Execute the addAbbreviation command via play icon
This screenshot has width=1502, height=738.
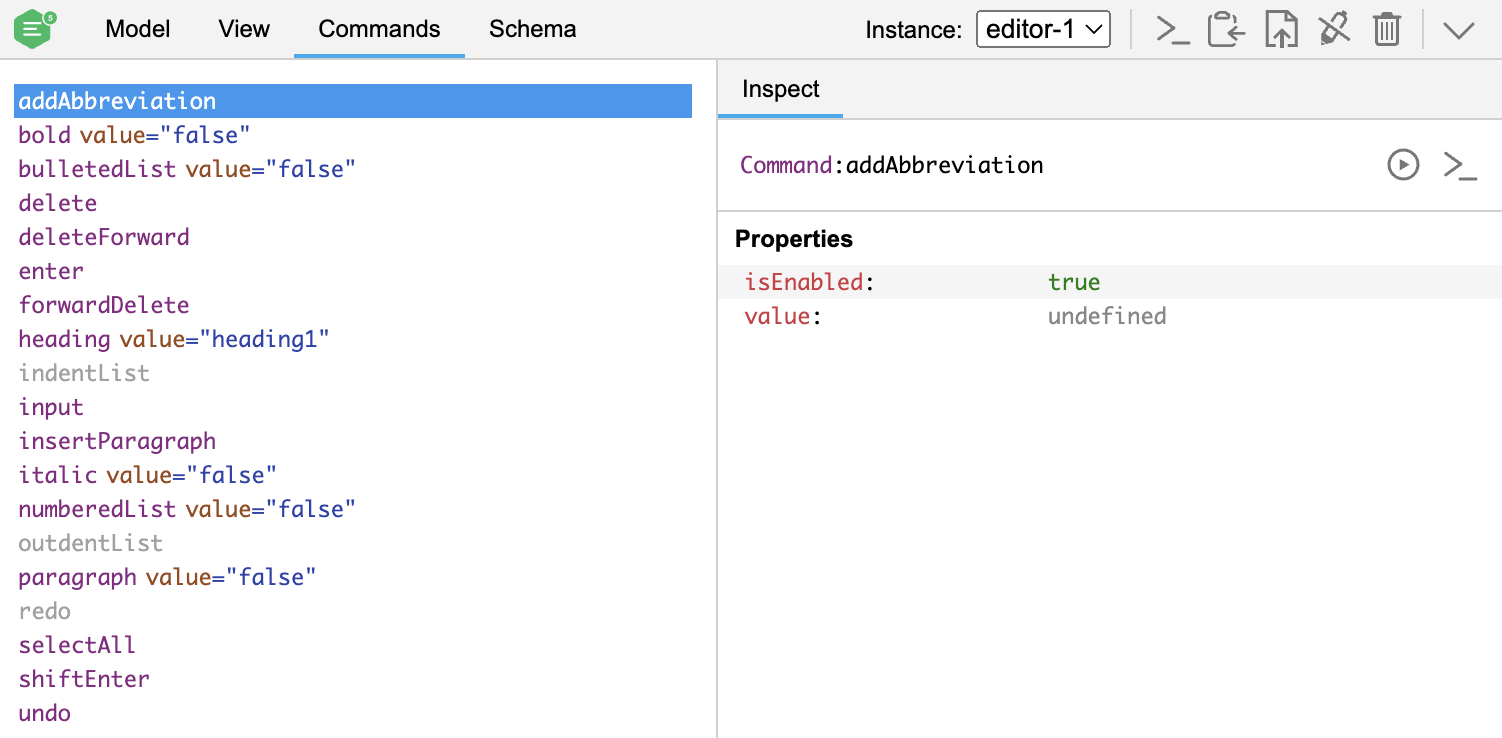click(1403, 165)
